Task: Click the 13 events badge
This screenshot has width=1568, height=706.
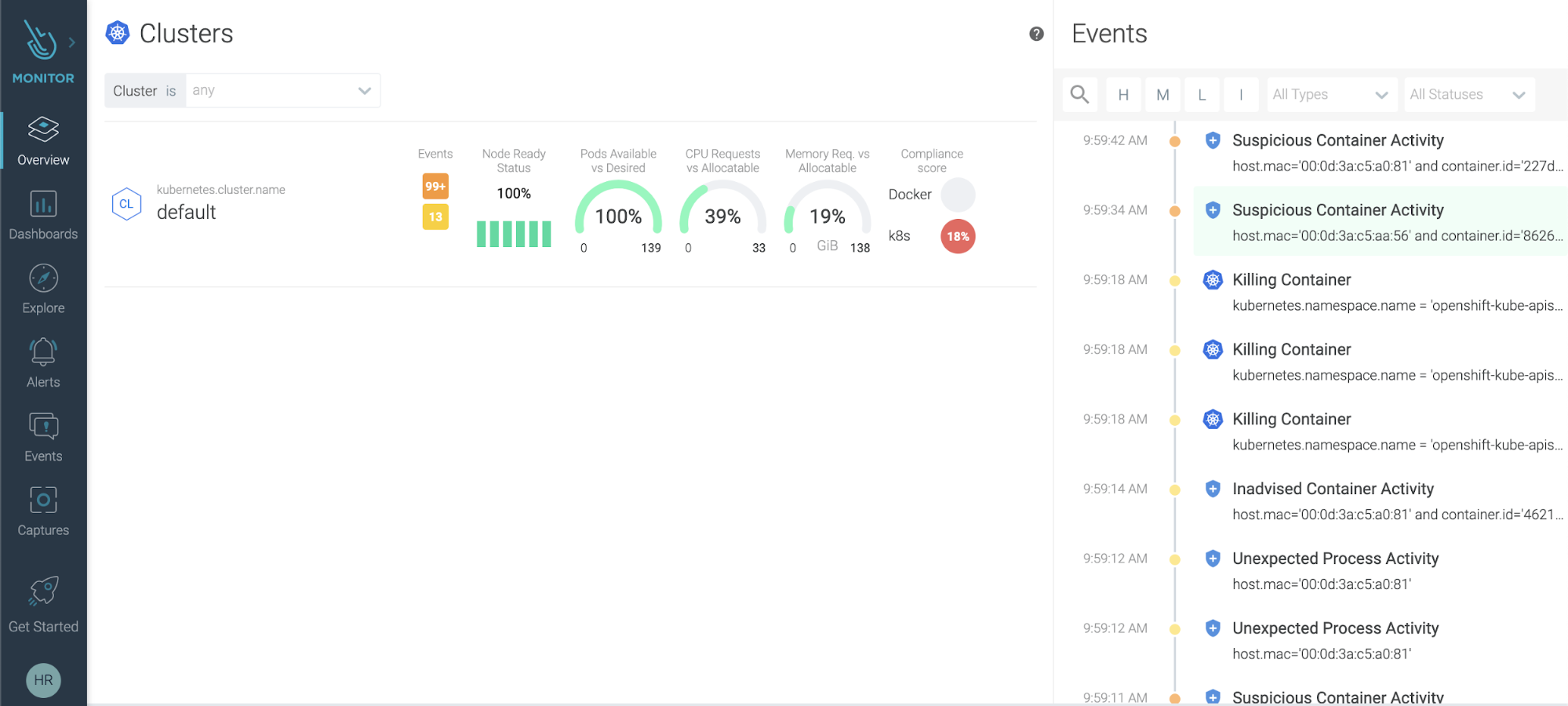Action: [x=435, y=217]
